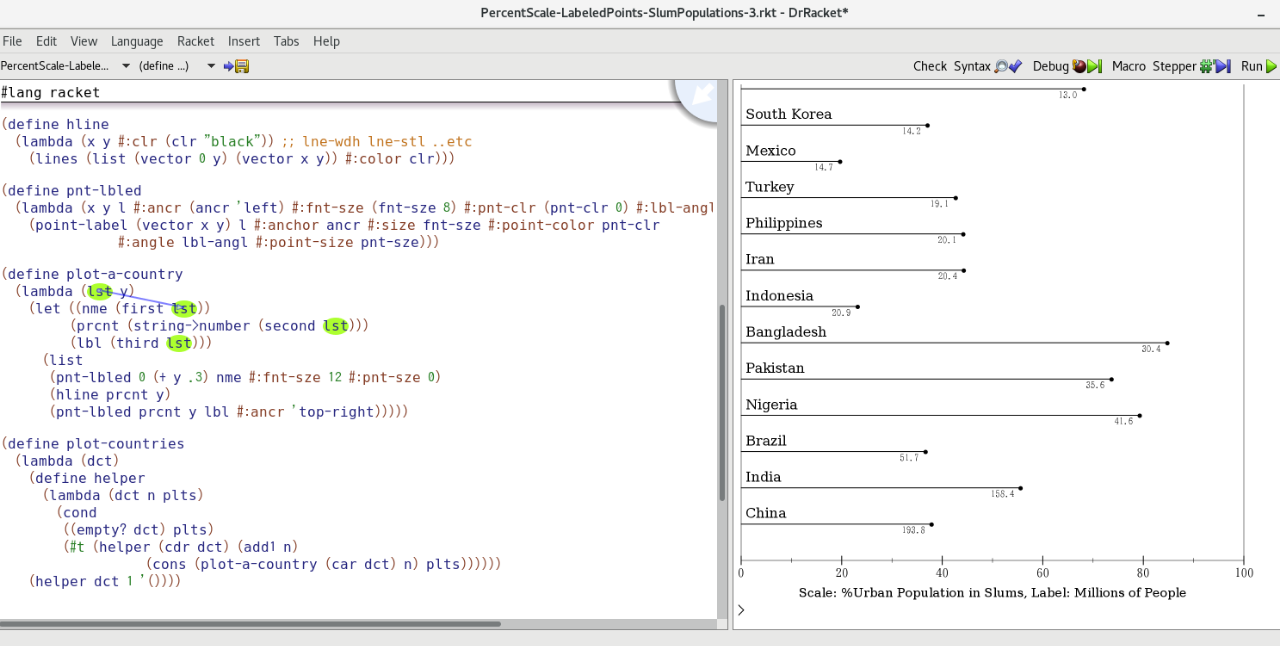Click the definitions pane horizontal scrollbar
This screenshot has width=1280, height=646.
[250, 624]
